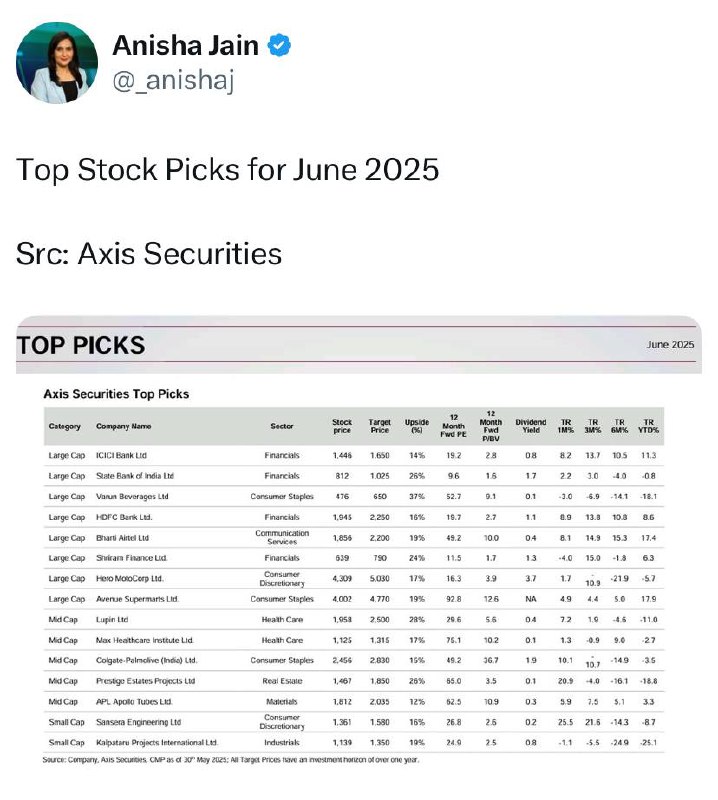Open the TOP PICKS table image
718x800 pixels.
click(x=359, y=541)
